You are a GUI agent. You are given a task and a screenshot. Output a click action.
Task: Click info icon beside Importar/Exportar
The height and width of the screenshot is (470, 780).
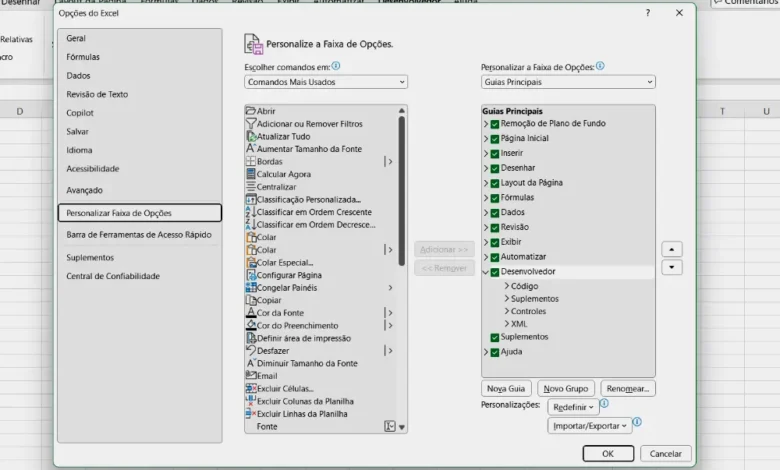click(x=637, y=423)
